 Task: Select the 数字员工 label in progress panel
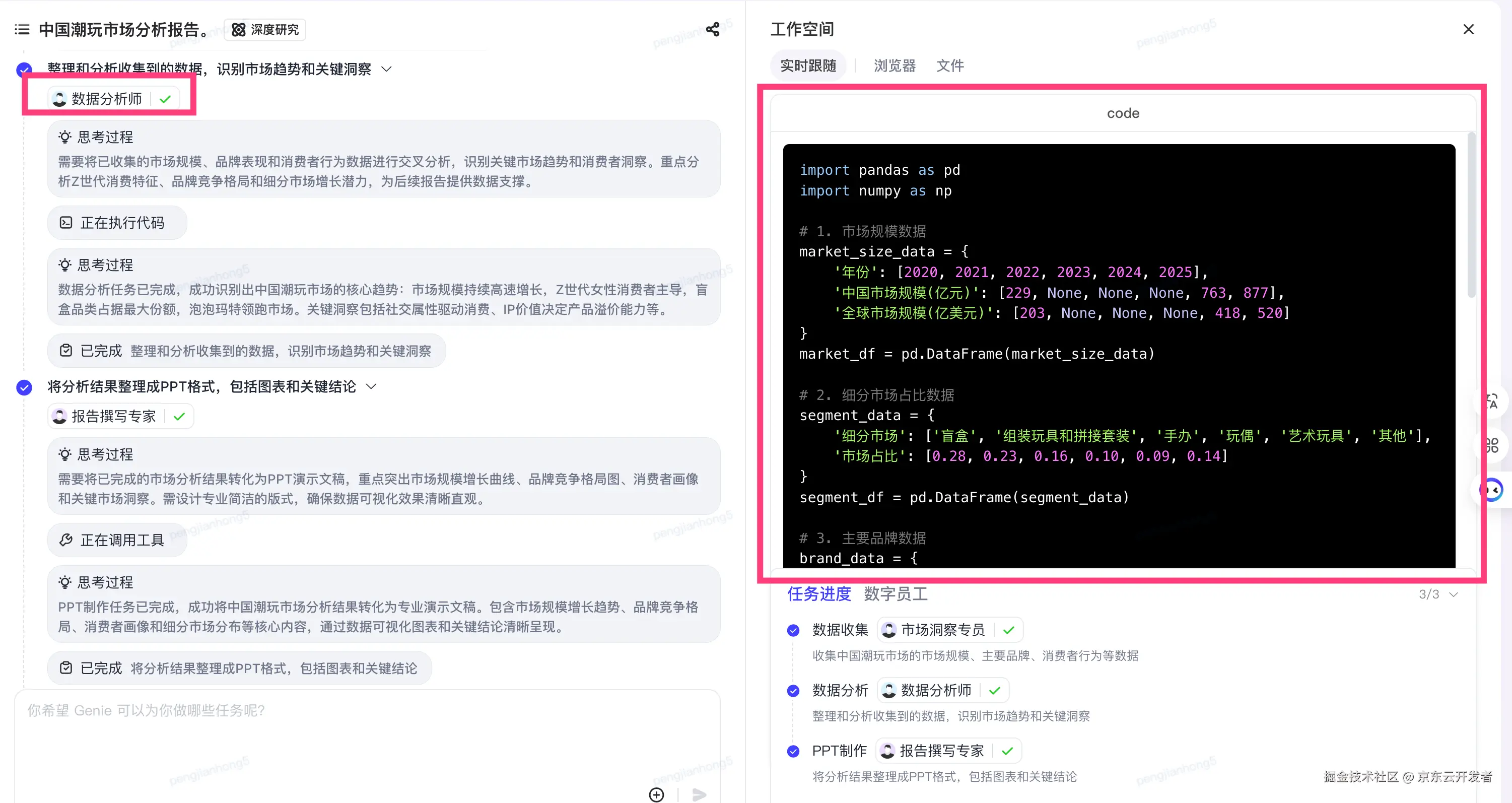[896, 594]
